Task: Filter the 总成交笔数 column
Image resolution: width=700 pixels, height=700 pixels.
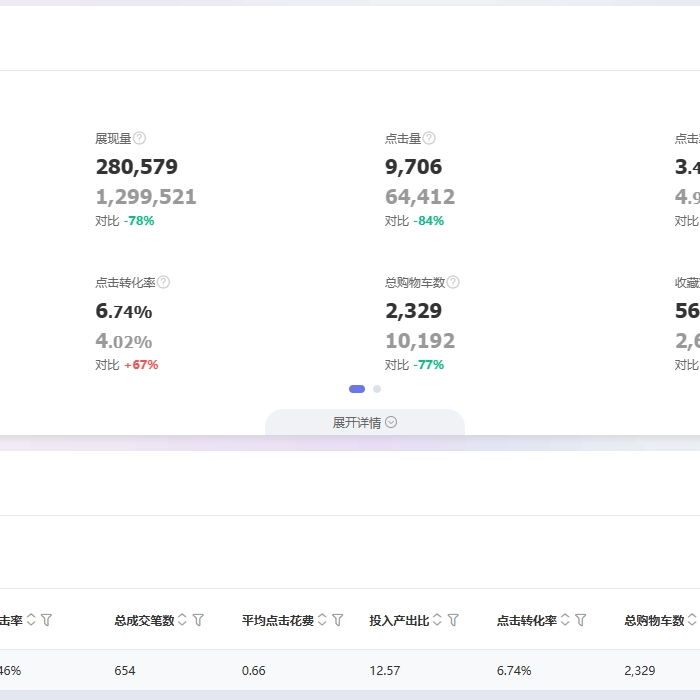Action: point(198,620)
